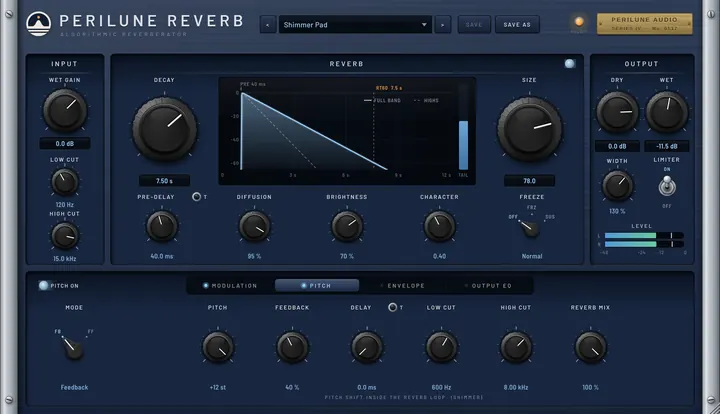Click the 120 Hz low cut value
This screenshot has width=720, height=414.
tap(65, 205)
